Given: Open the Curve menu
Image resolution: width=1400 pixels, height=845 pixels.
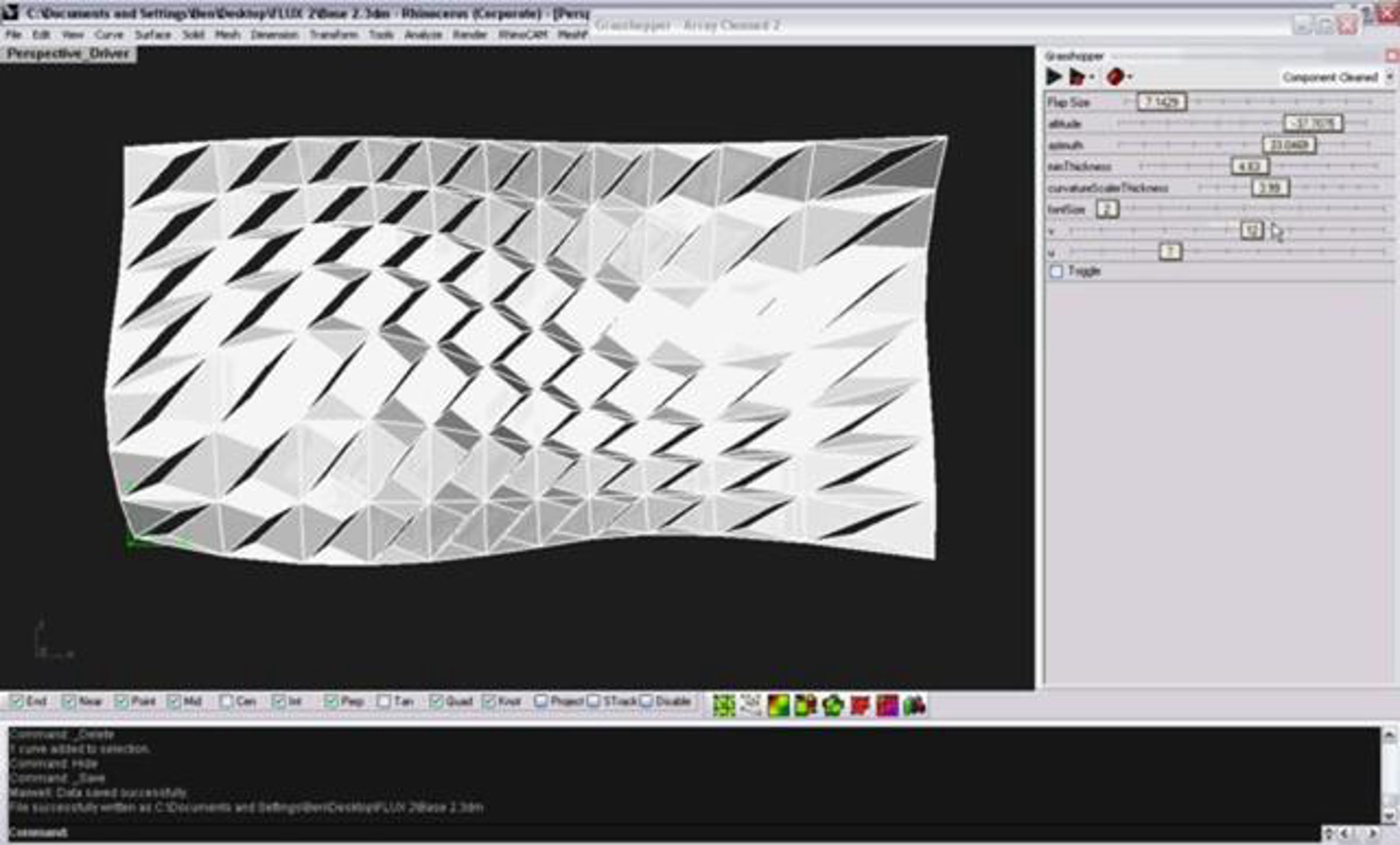Looking at the screenshot, I should point(108,34).
